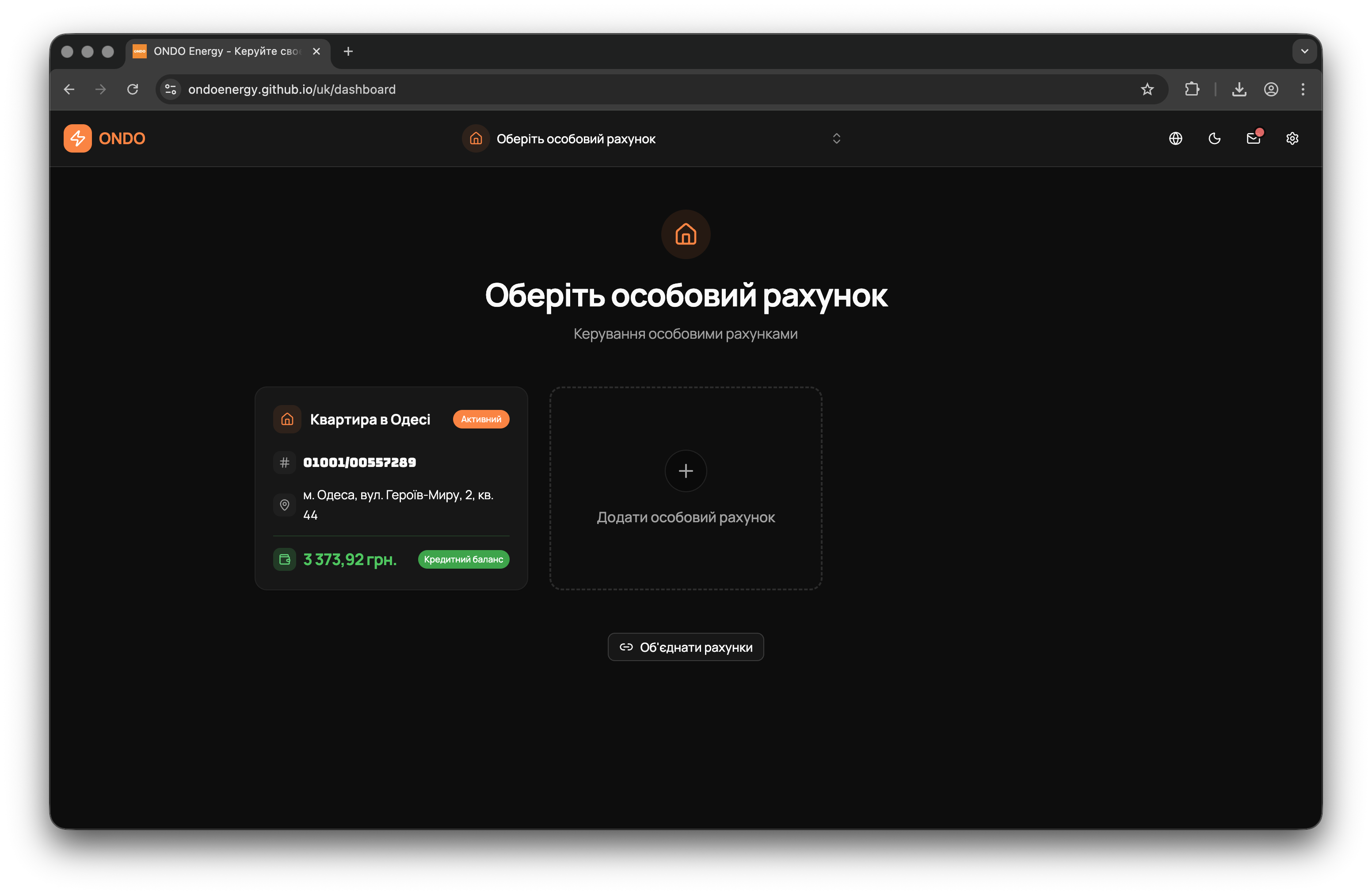
Task: Click the ONDO logo
Action: click(x=104, y=138)
